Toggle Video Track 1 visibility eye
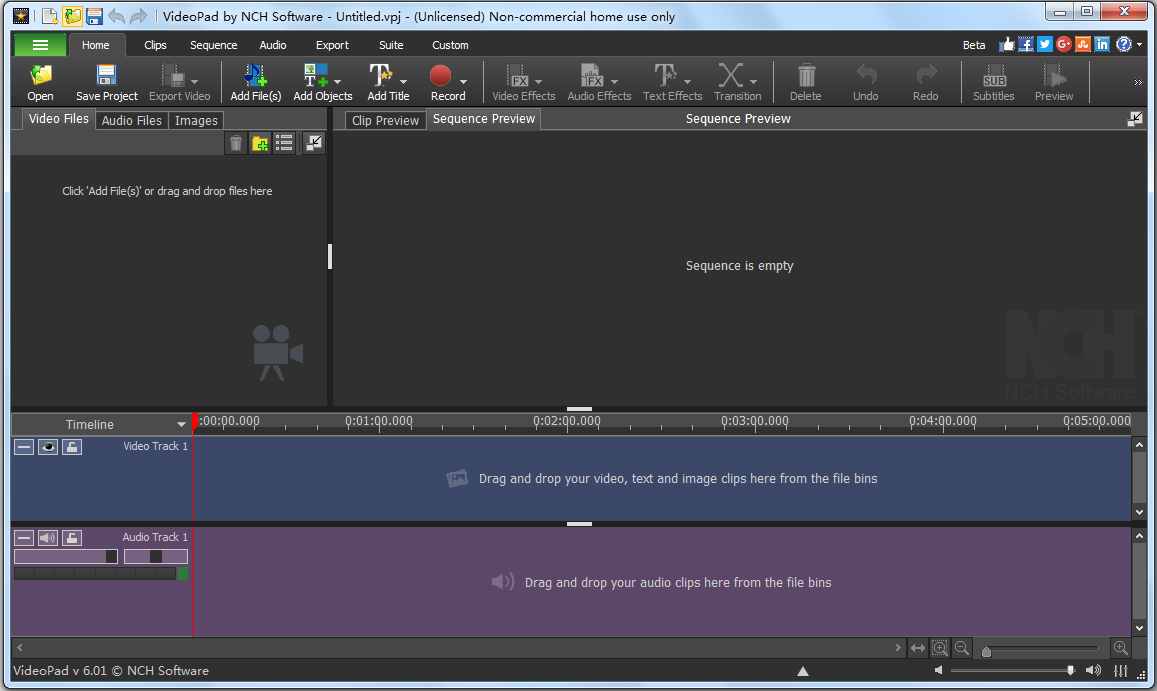Screen dimensions: 1157x691 (x=48, y=447)
